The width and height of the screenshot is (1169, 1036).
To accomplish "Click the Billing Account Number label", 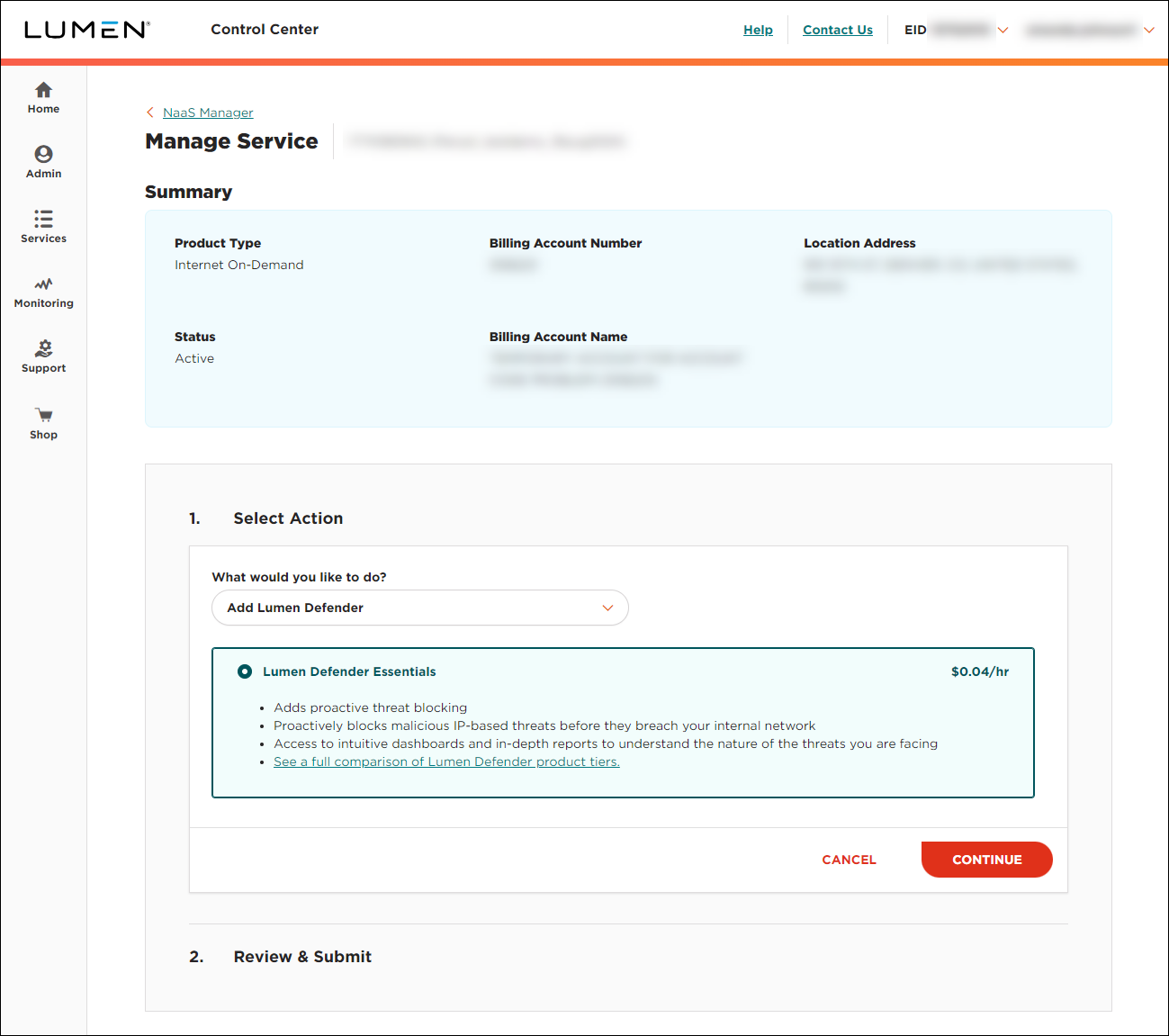I will 565,243.
